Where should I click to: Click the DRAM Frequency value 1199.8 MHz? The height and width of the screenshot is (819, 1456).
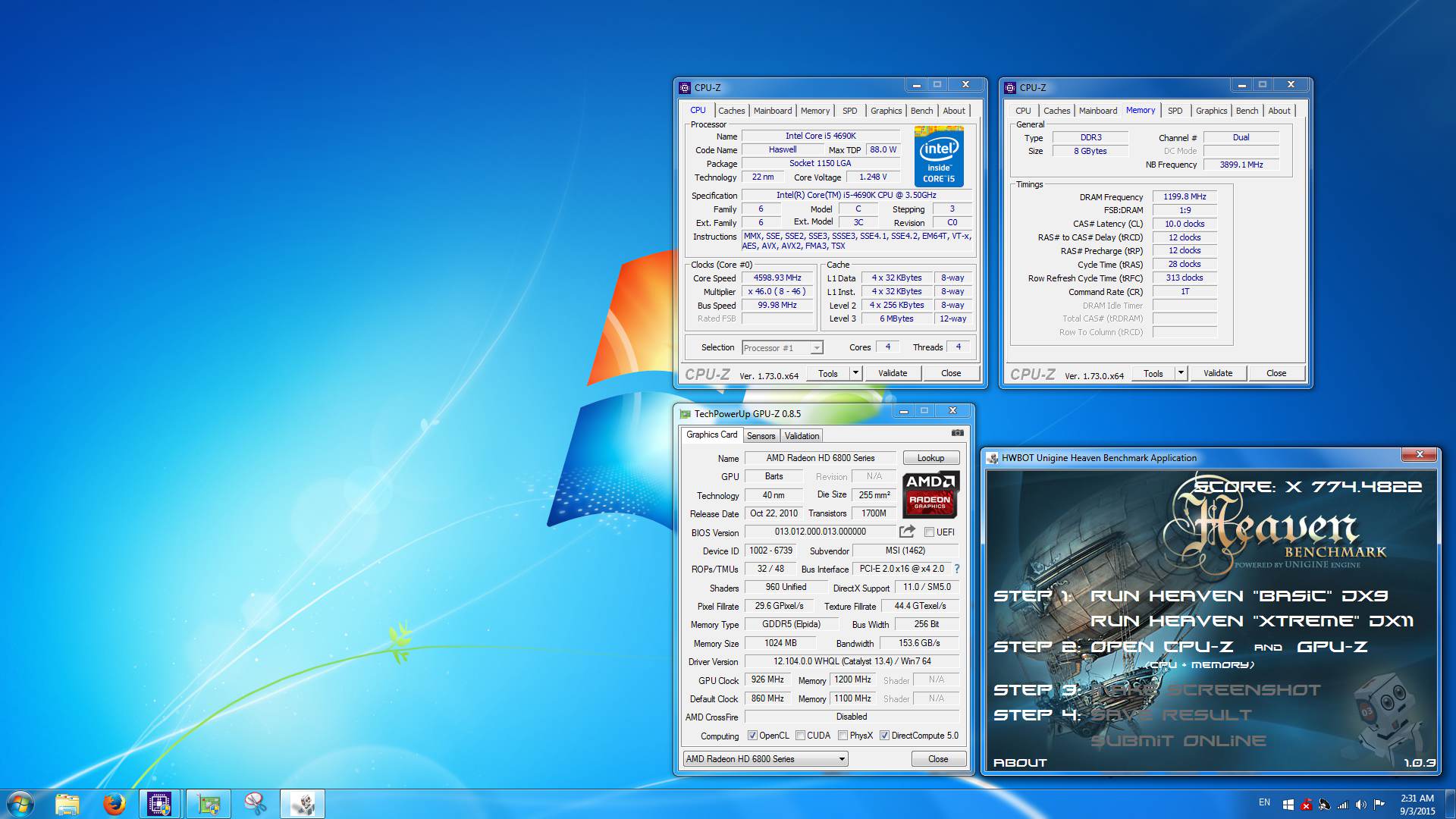(1185, 197)
